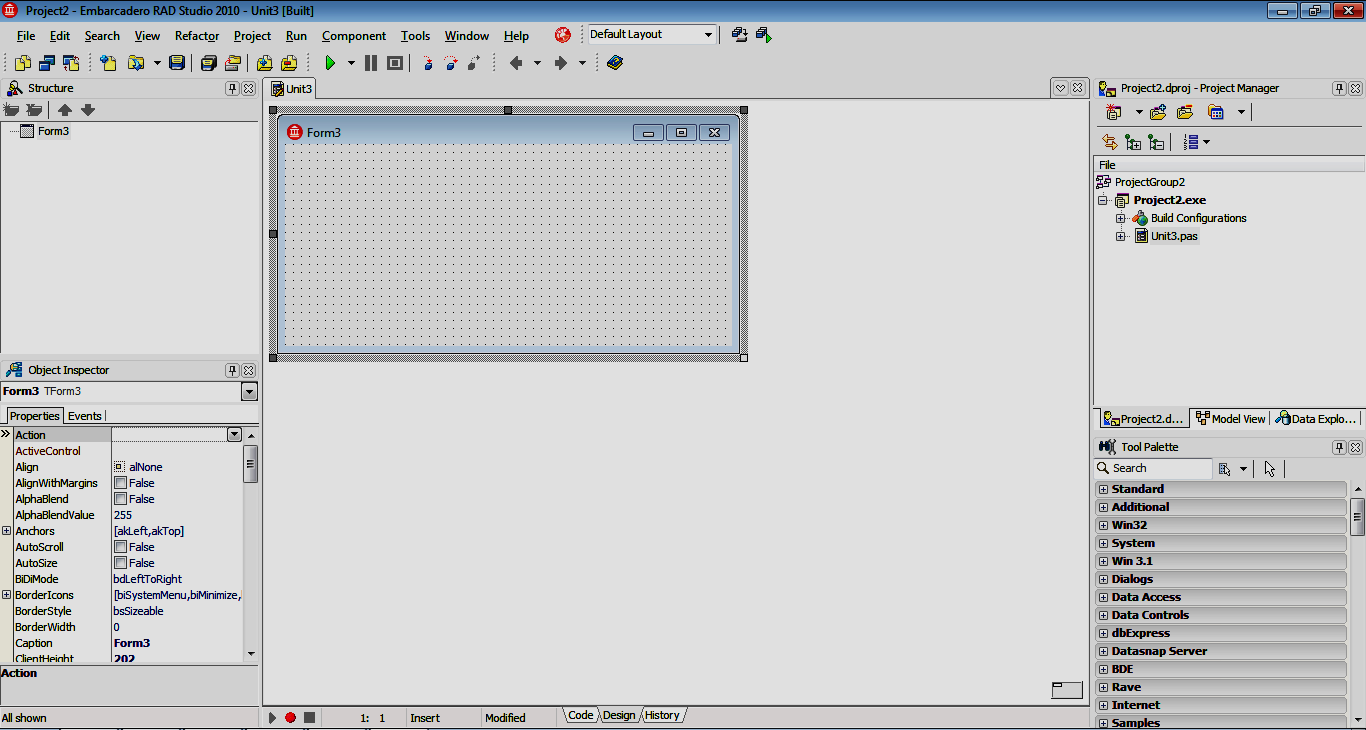Screen dimensions: 1366x730
Task: Open the Action property value dropdown
Action: [234, 435]
